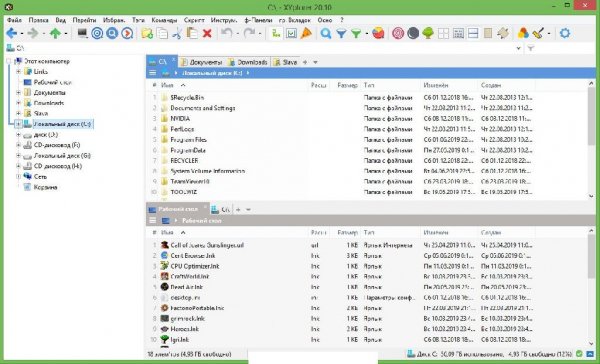
Task: Expand the Slava tree node
Action: coord(18,113)
